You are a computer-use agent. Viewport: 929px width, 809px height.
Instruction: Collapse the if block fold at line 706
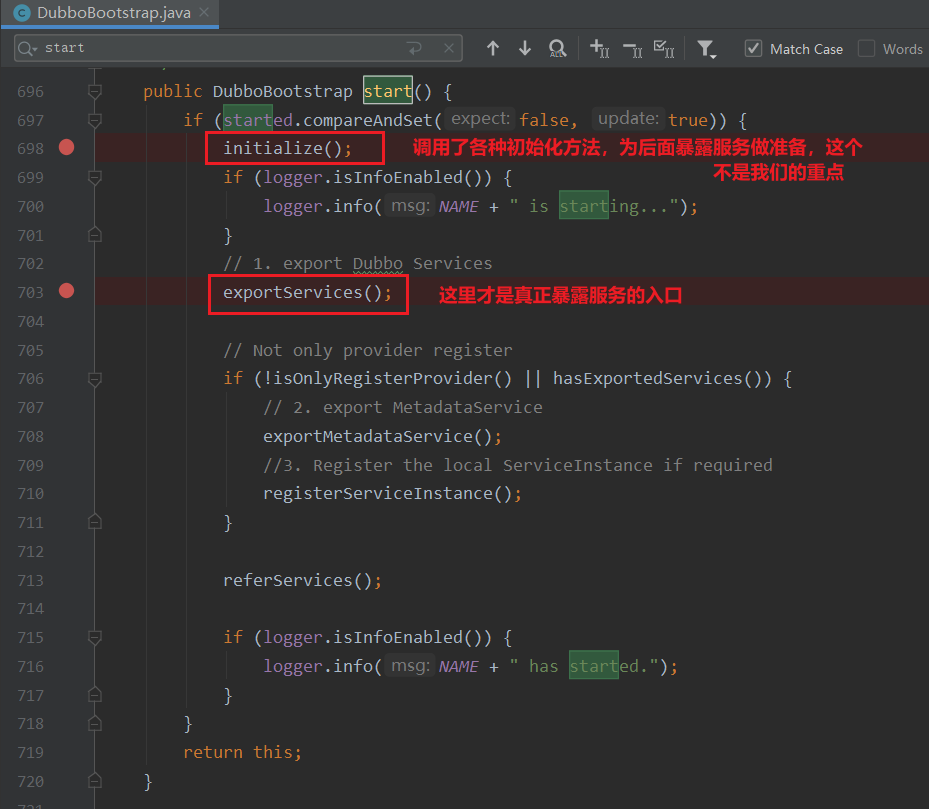coord(95,379)
